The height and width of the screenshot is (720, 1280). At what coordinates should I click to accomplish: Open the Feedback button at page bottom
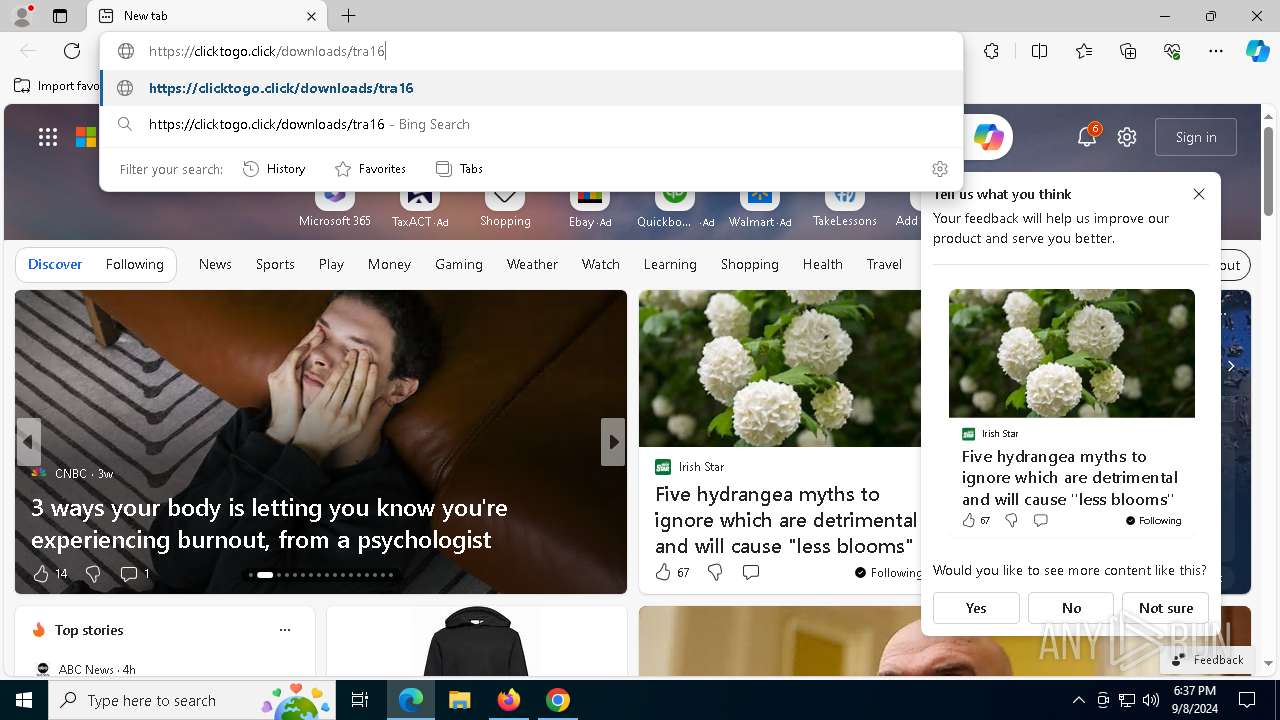click(x=1208, y=660)
